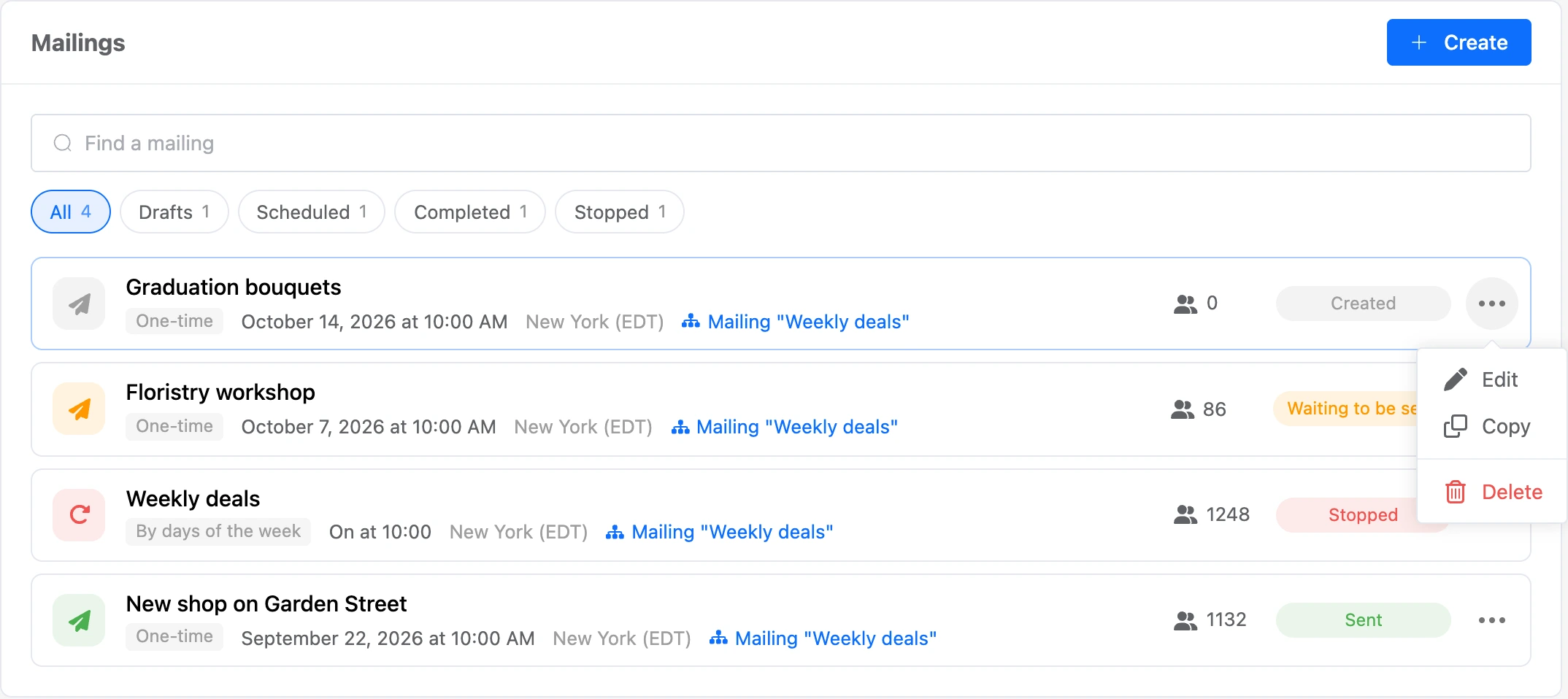Click the Sent status badge
The image size is (1568, 699).
pos(1363,620)
